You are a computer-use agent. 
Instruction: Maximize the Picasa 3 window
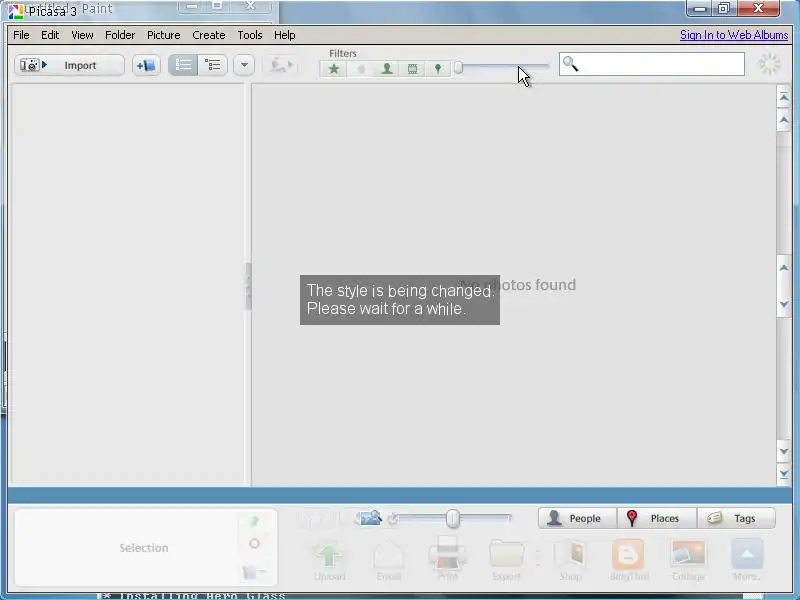[x=723, y=8]
